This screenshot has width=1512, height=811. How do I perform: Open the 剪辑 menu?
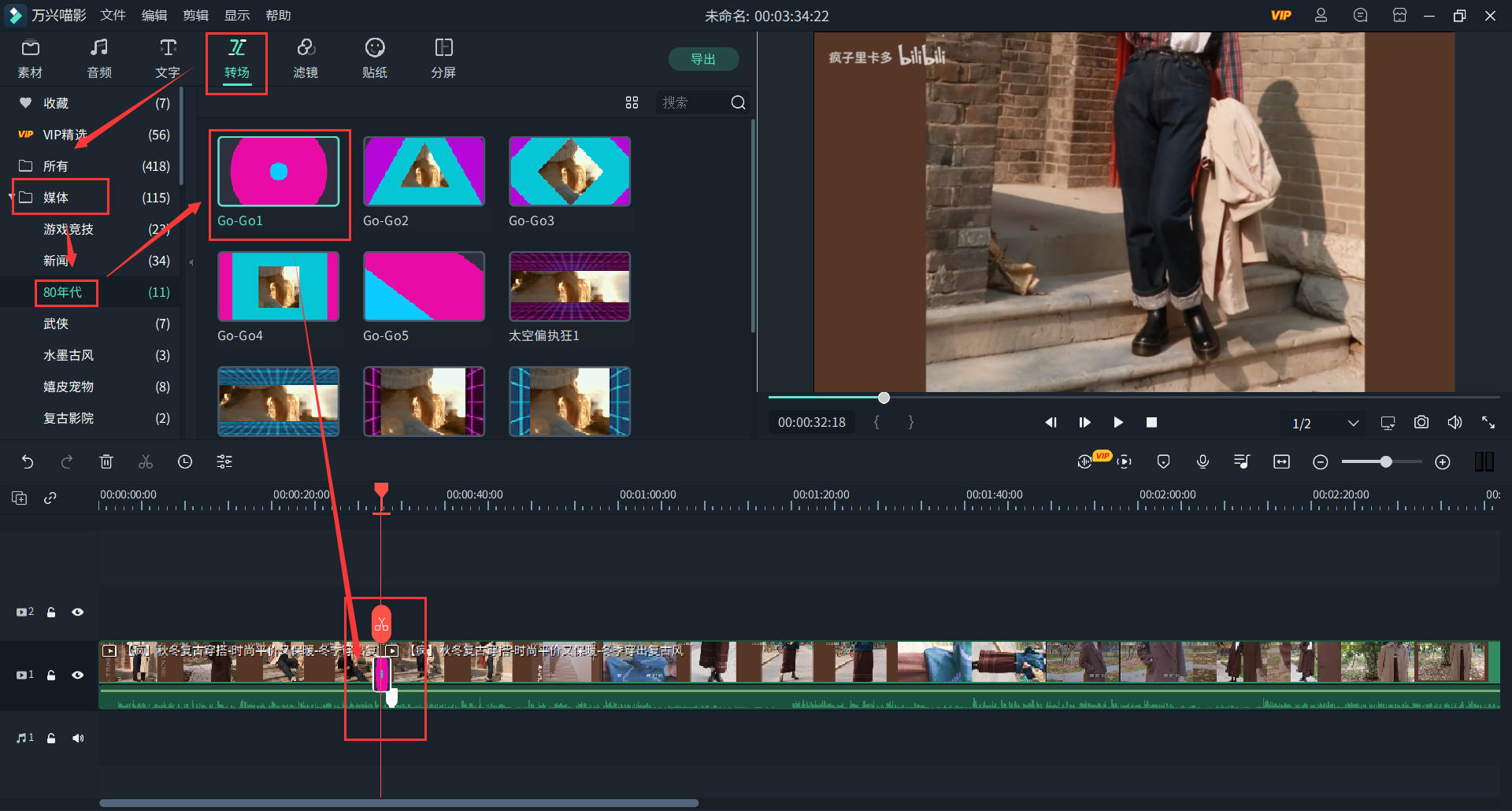click(x=195, y=15)
